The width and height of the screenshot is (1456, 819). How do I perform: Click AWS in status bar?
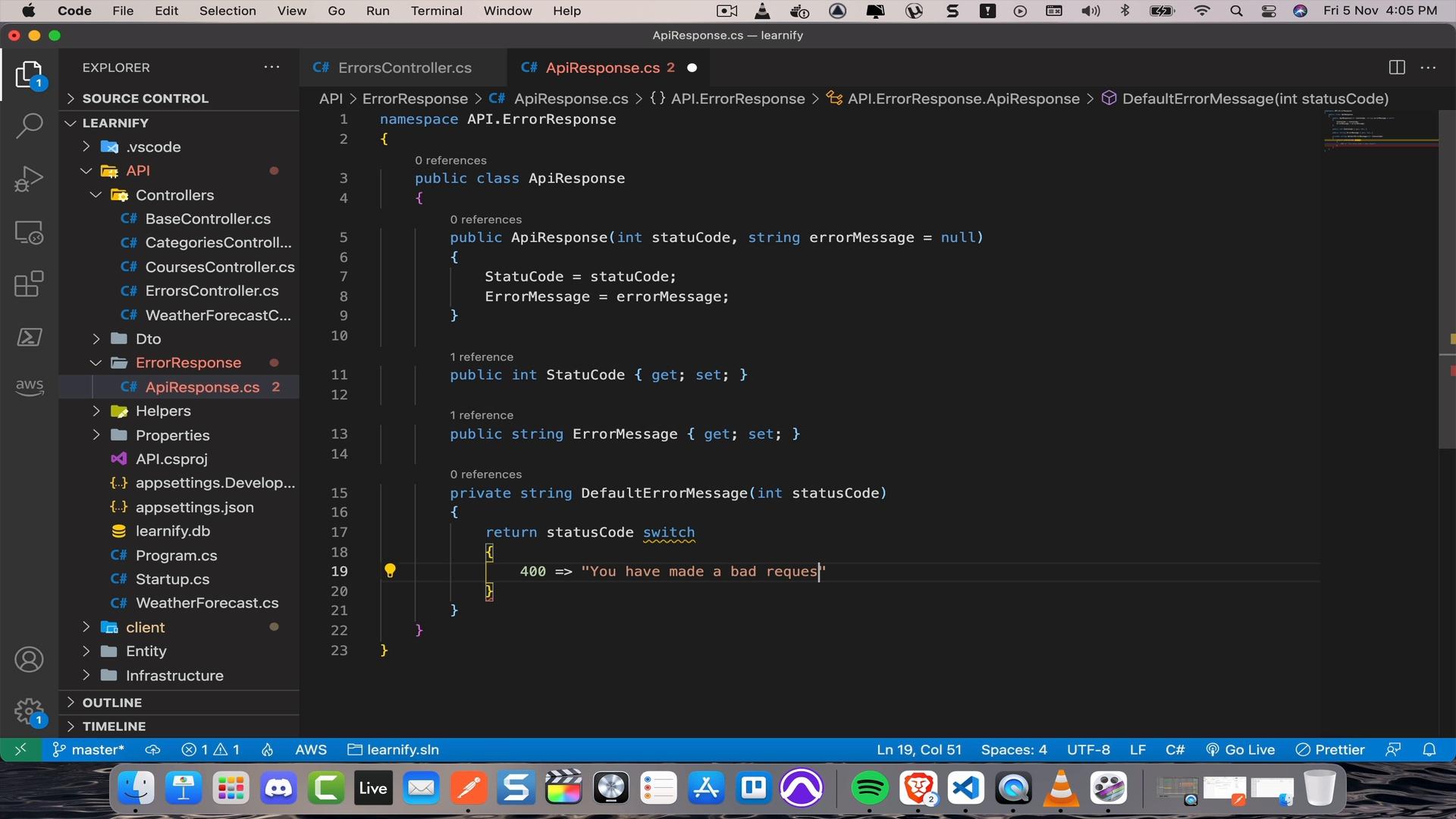click(x=311, y=749)
